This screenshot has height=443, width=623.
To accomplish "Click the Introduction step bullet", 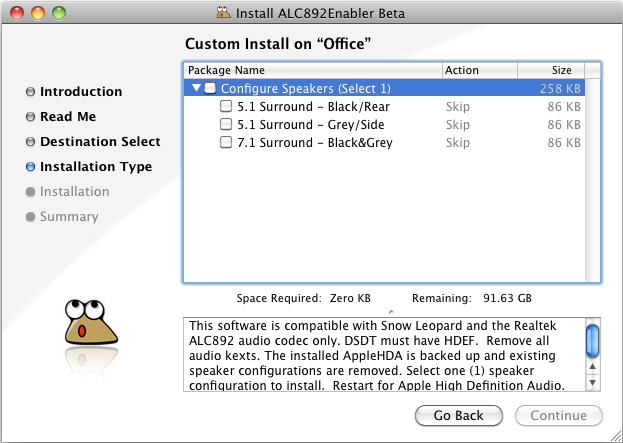I will [30, 92].
